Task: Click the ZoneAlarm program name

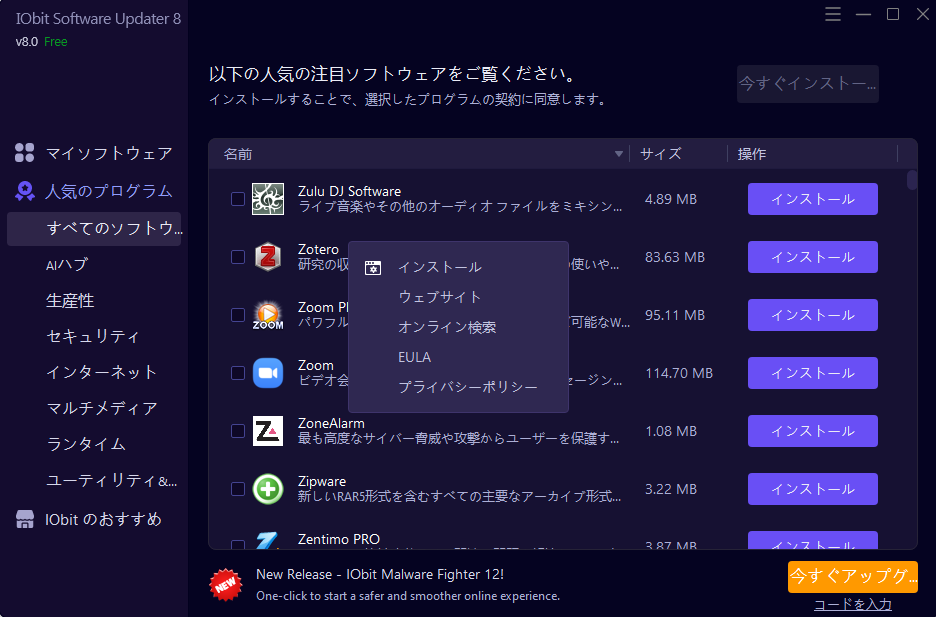Action: point(331,423)
